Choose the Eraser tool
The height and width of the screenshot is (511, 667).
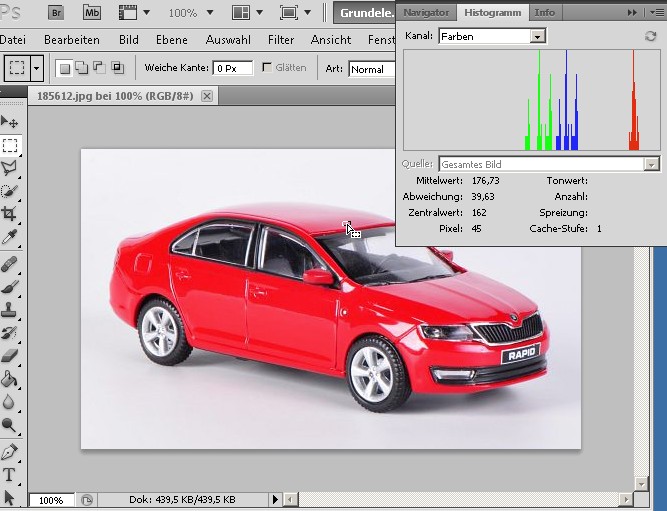point(9,355)
